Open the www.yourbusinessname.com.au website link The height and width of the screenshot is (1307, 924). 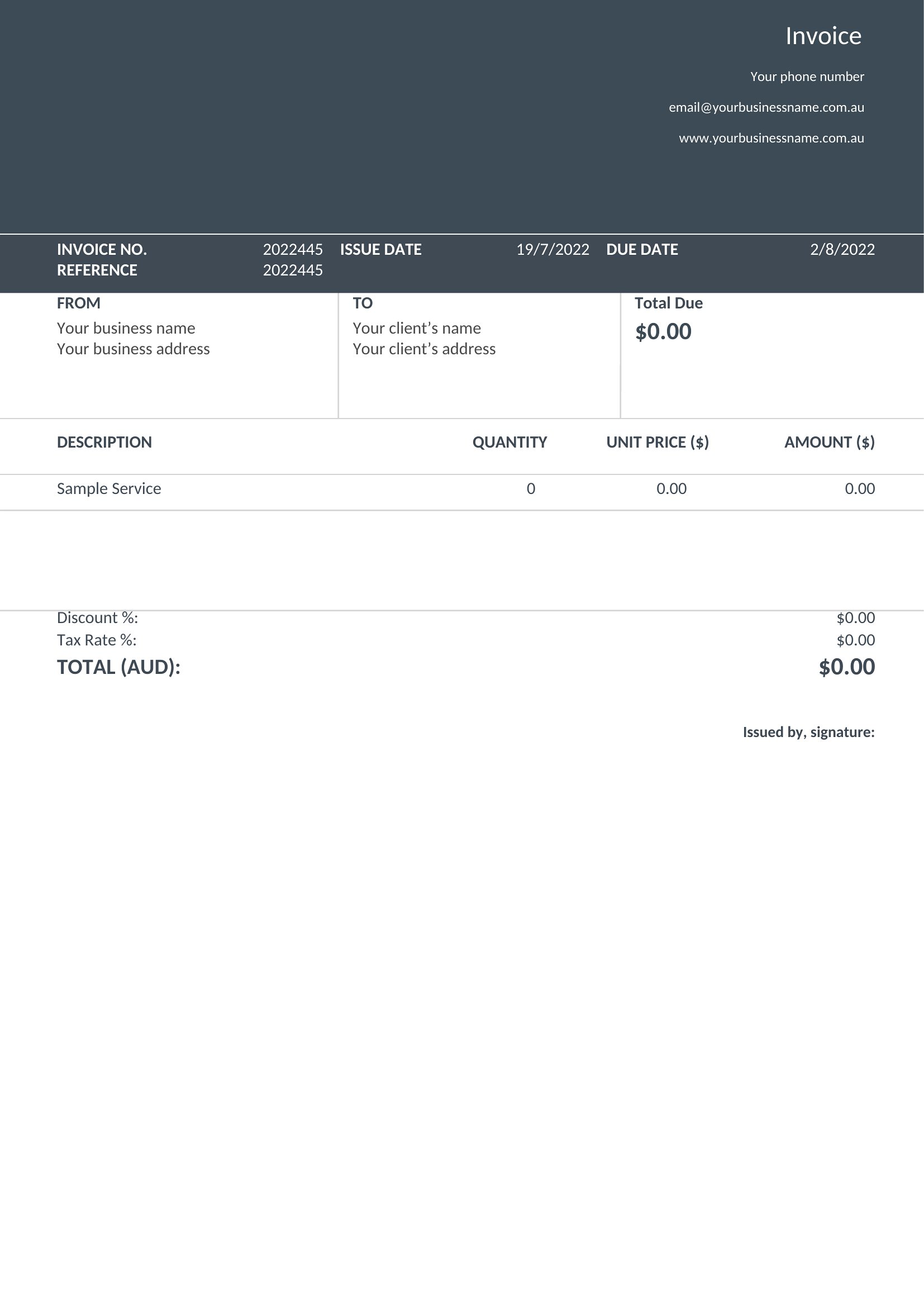coord(771,139)
